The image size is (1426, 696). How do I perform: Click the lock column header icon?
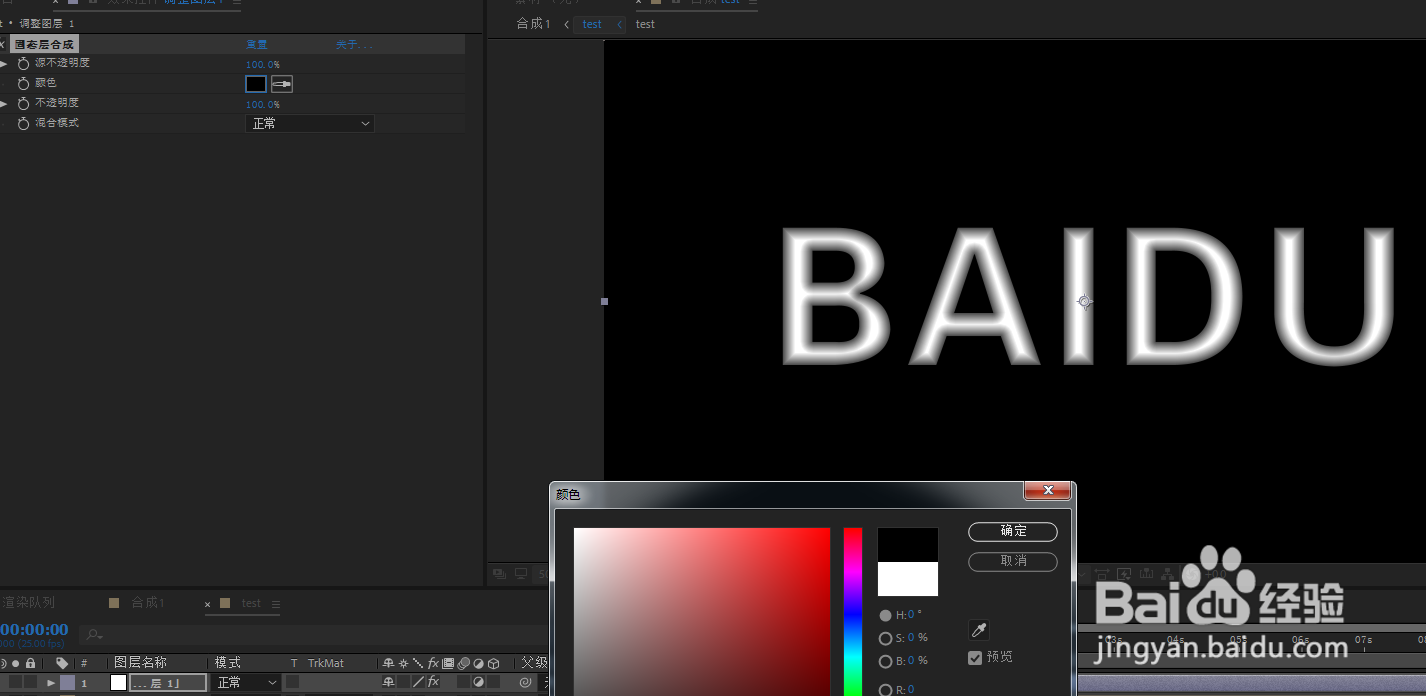coord(30,663)
